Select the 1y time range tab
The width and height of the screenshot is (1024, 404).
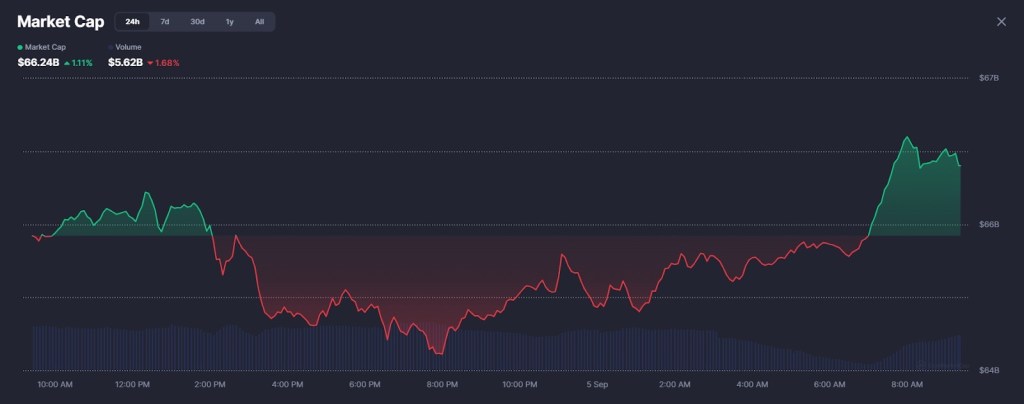[229, 21]
